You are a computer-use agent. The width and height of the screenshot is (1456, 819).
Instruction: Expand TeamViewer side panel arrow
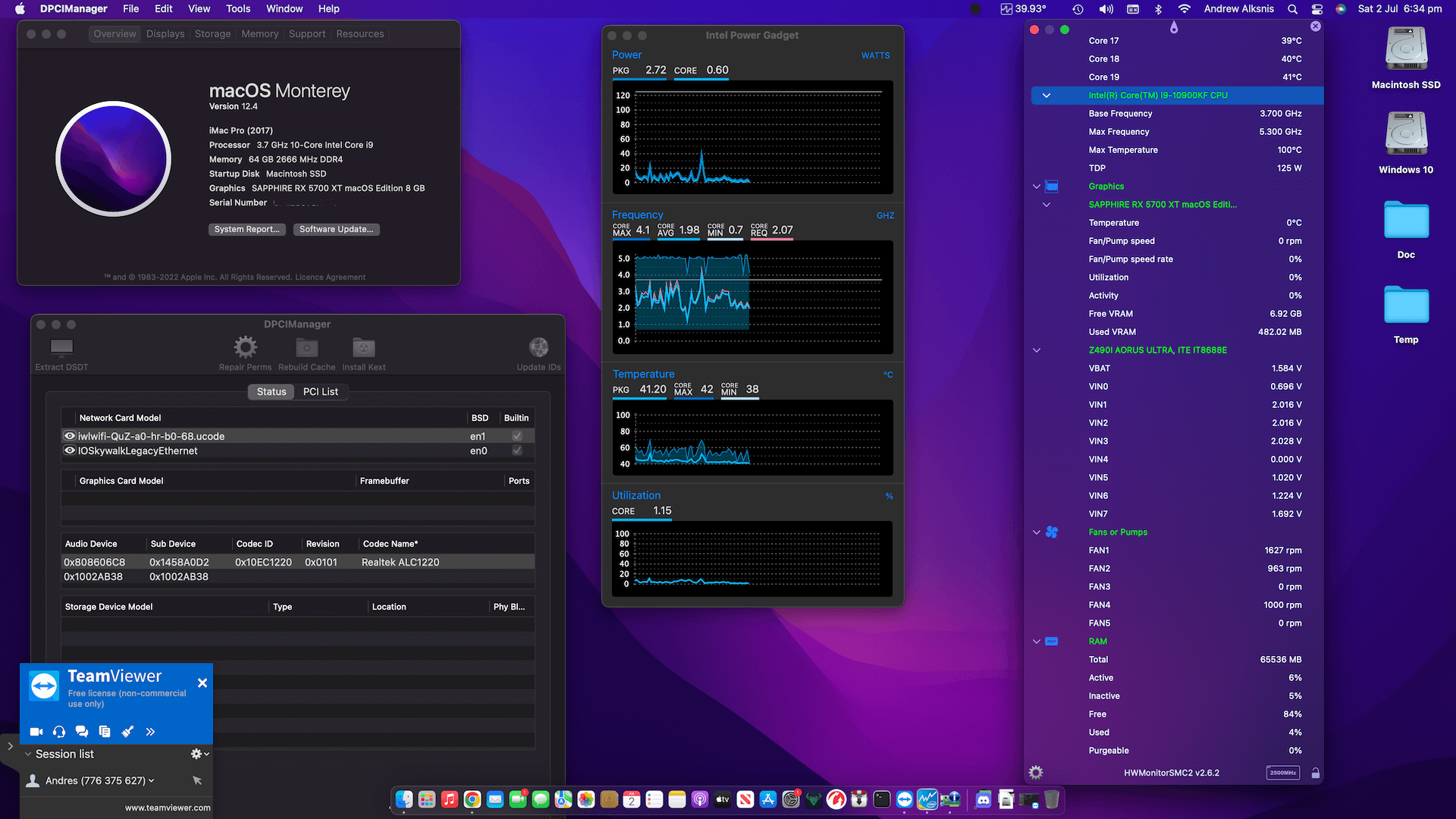point(10,746)
